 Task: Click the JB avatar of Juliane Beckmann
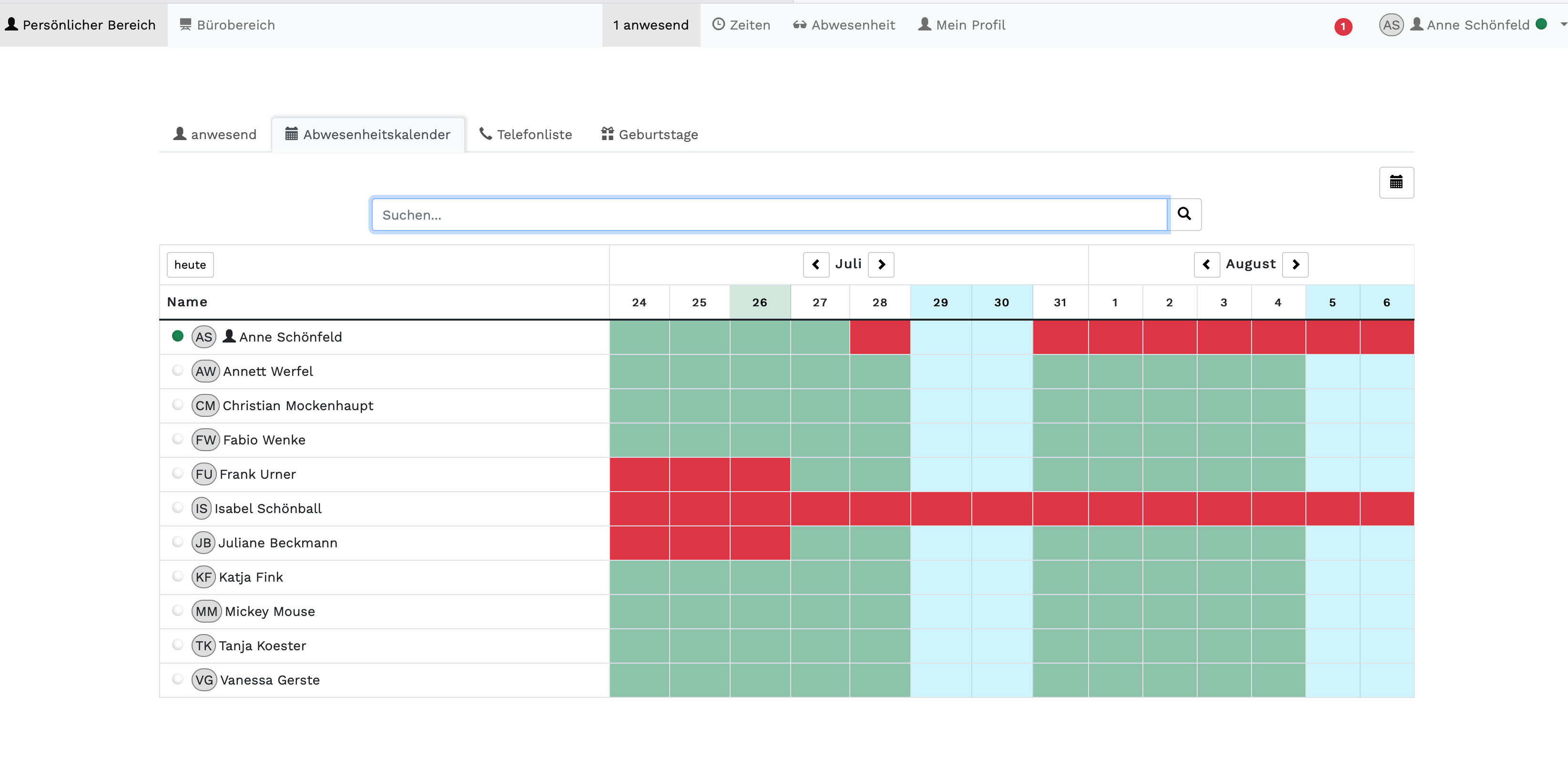click(204, 543)
